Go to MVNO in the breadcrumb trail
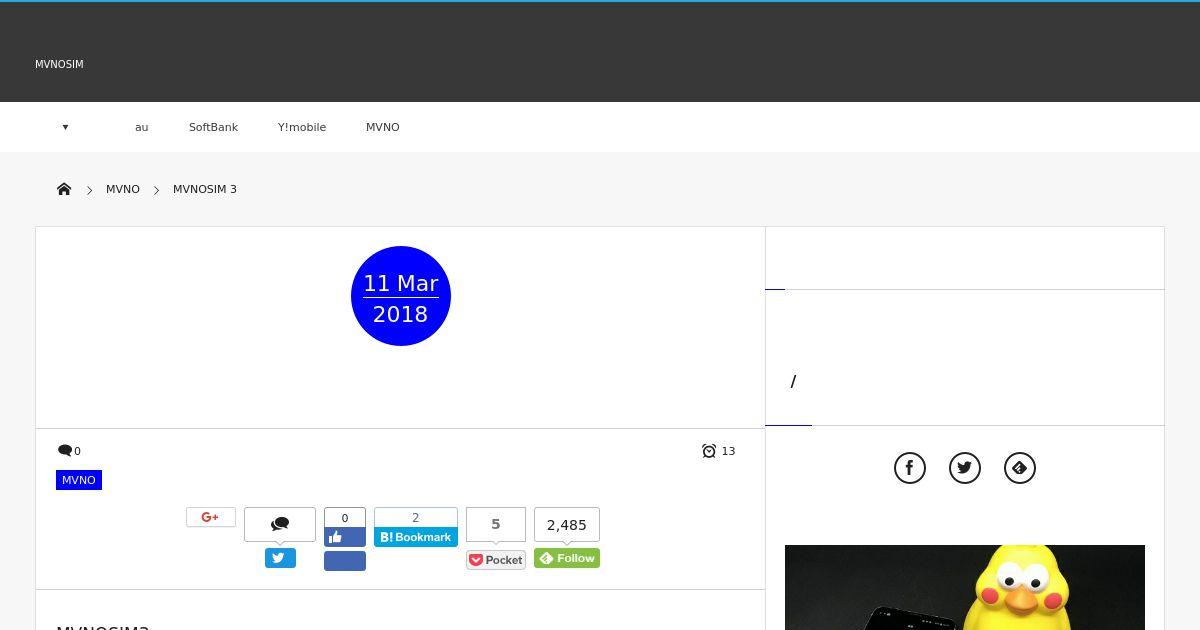This screenshot has height=630, width=1200. (x=123, y=189)
